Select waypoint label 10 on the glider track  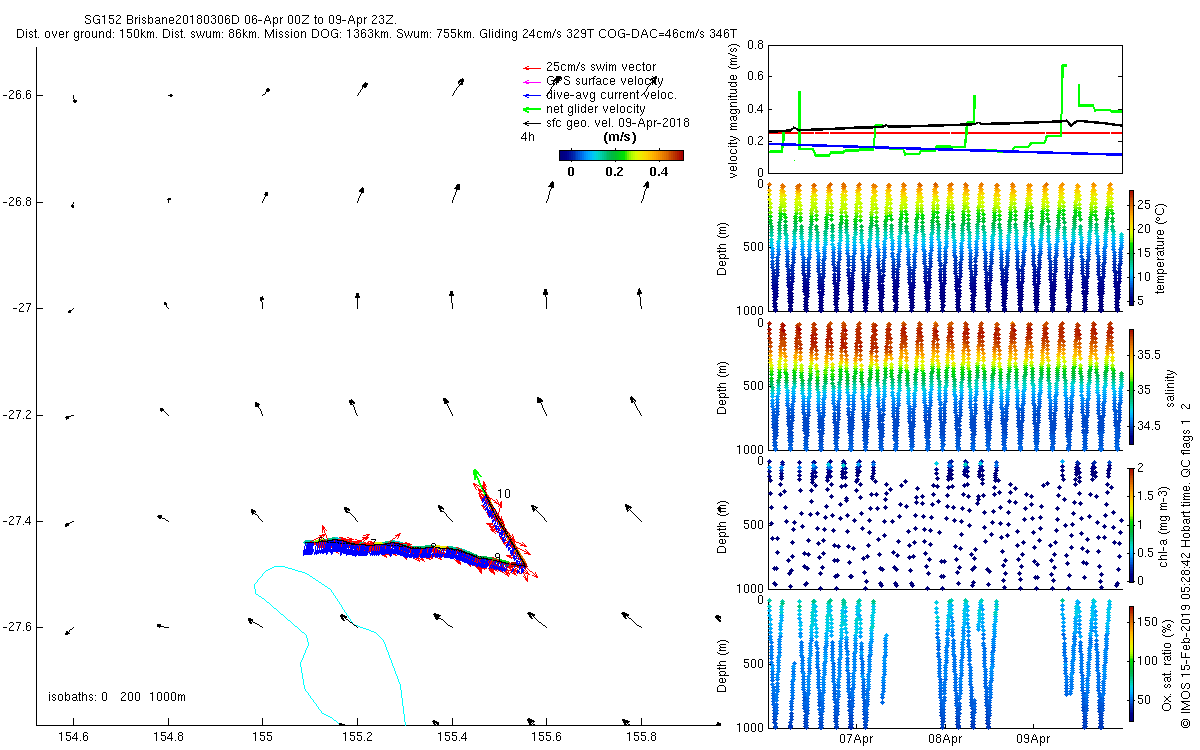504,494
